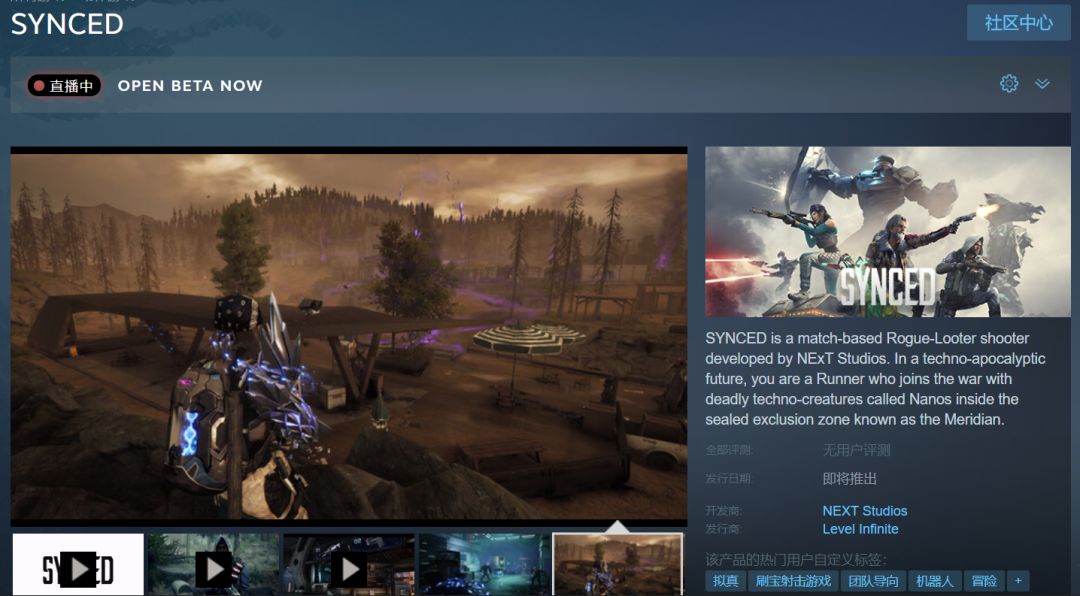Open publisher link Level Infinite

pyautogui.click(x=860, y=529)
